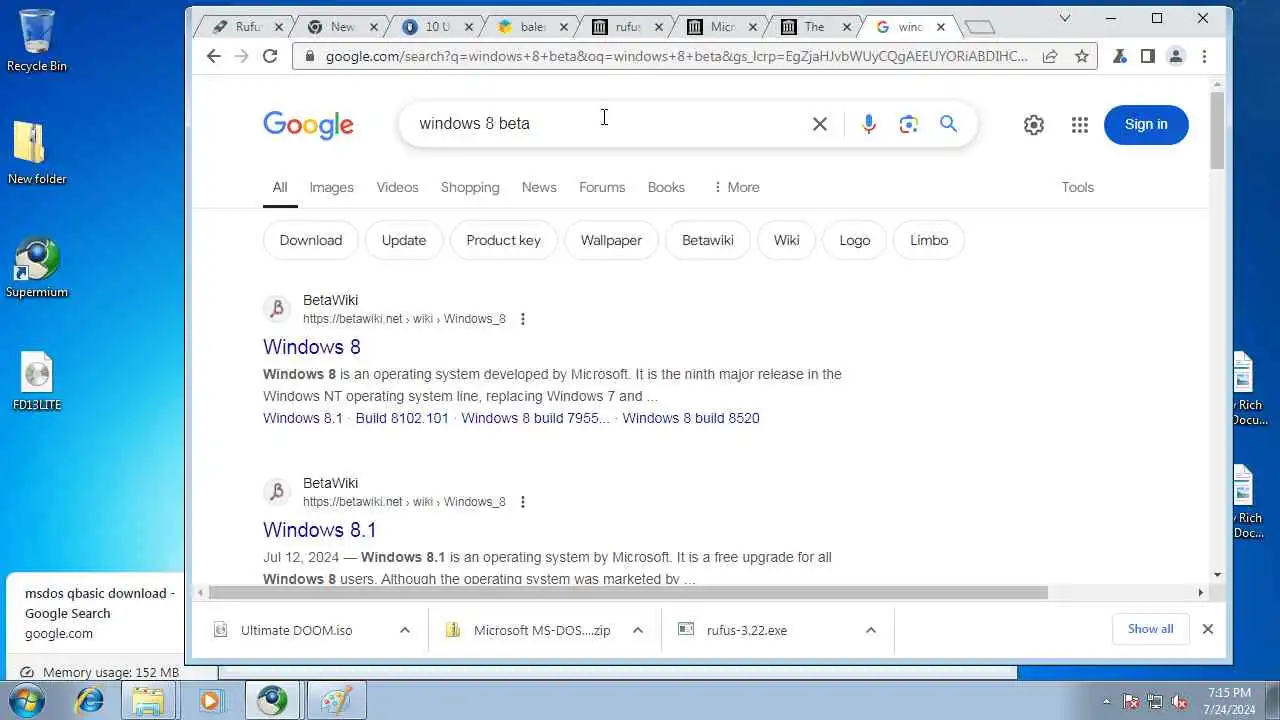The width and height of the screenshot is (1280, 720).
Task: Expand options for Ultimate DOOM.iso download
Action: tap(404, 630)
